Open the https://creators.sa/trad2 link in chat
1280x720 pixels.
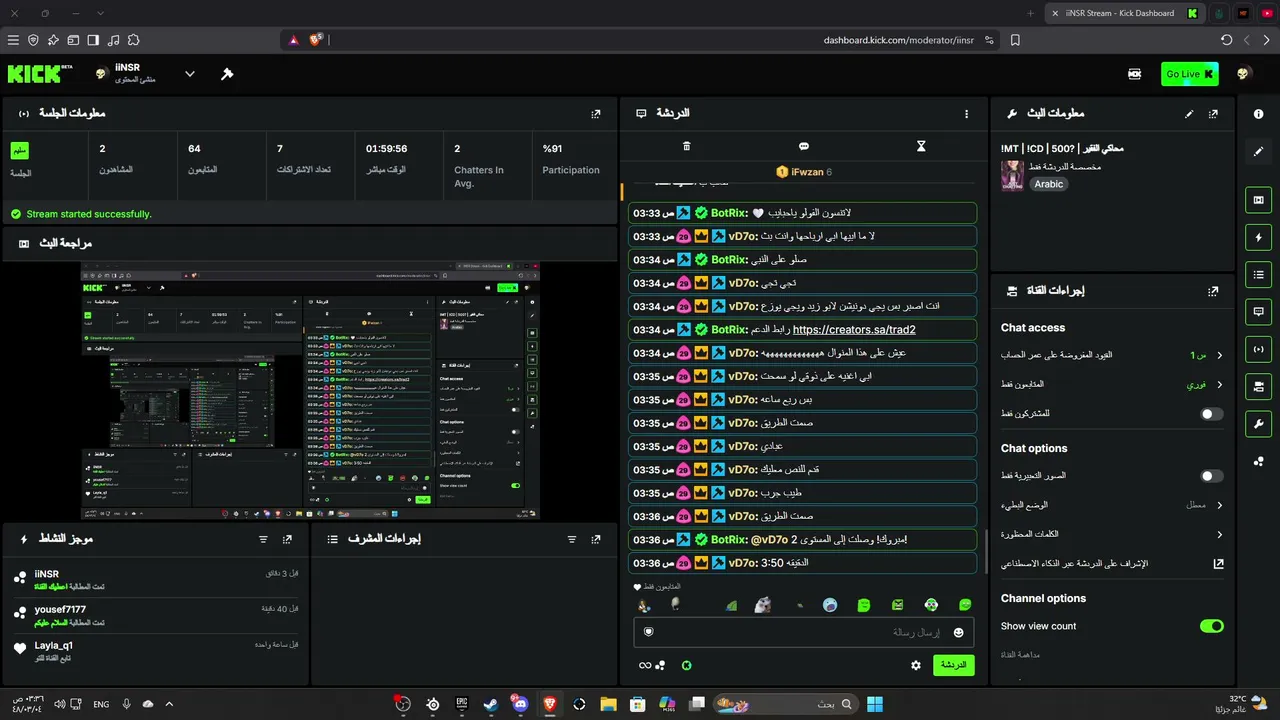(854, 330)
